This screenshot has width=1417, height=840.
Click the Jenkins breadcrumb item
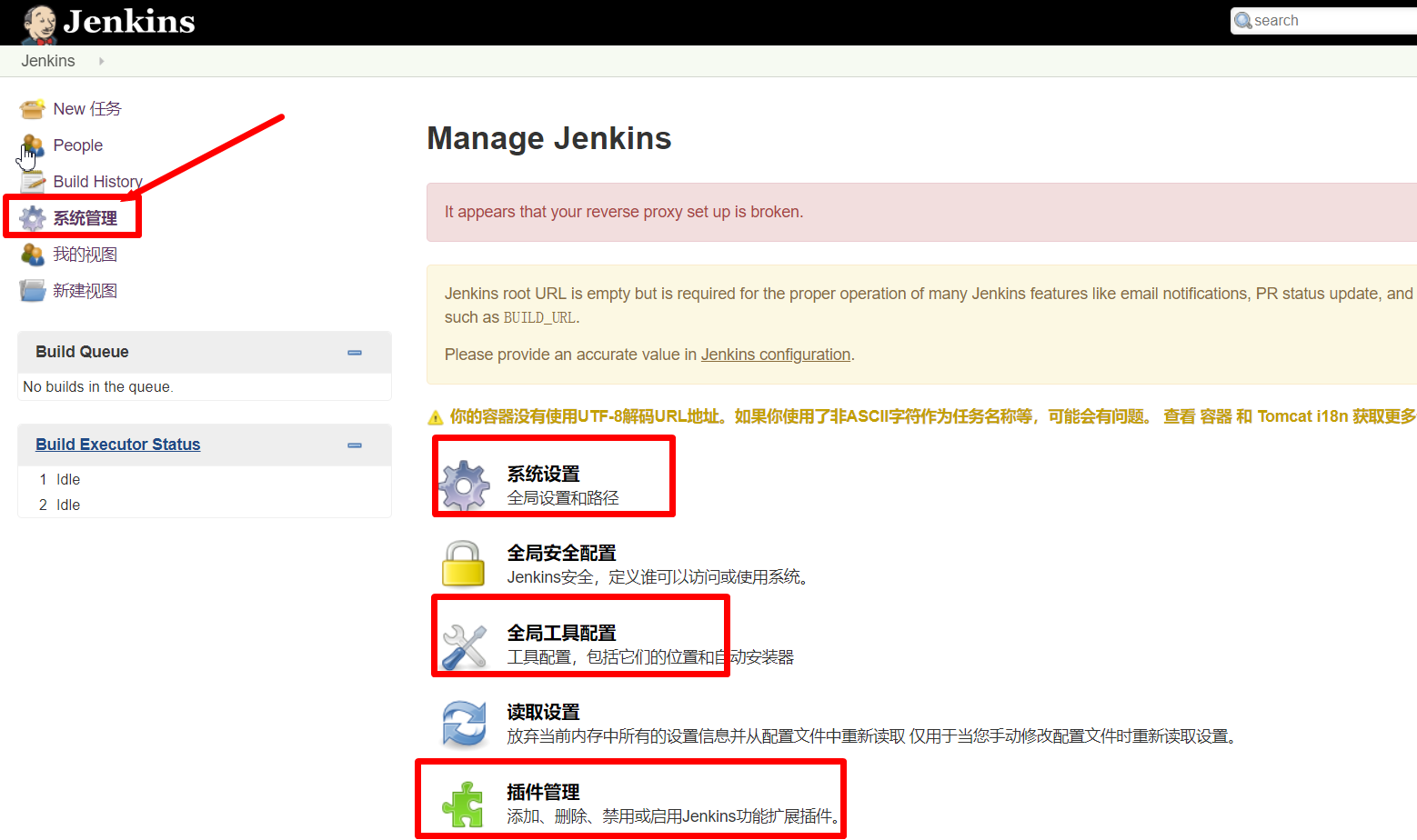click(x=48, y=61)
